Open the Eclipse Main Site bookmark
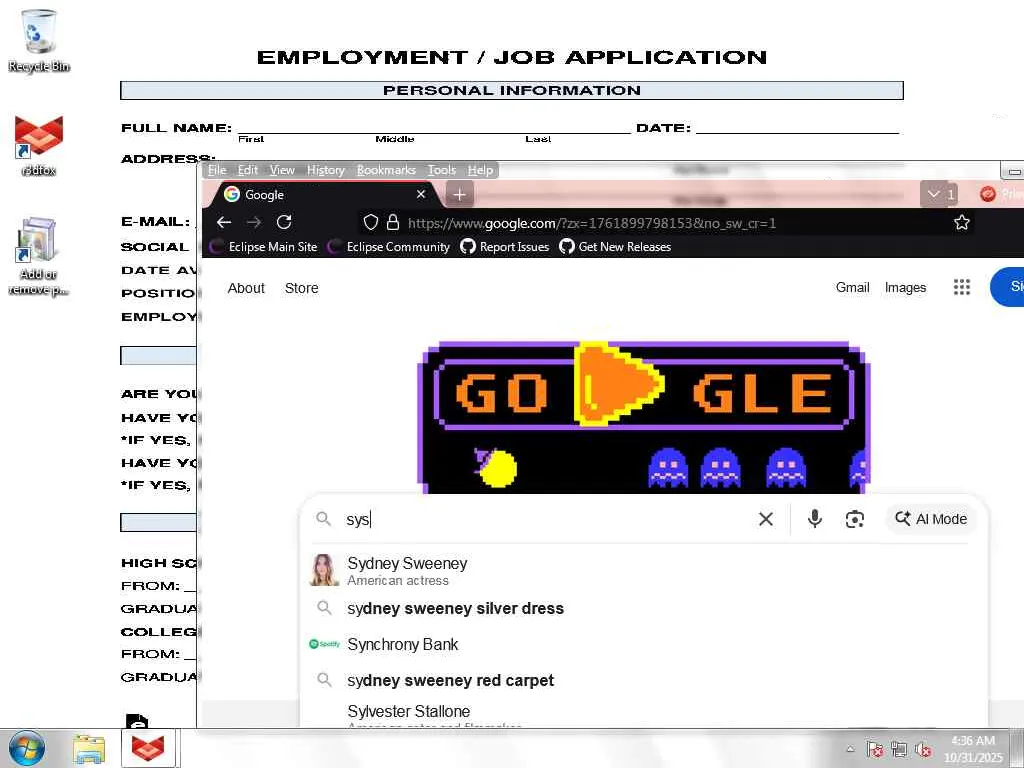 click(x=263, y=247)
